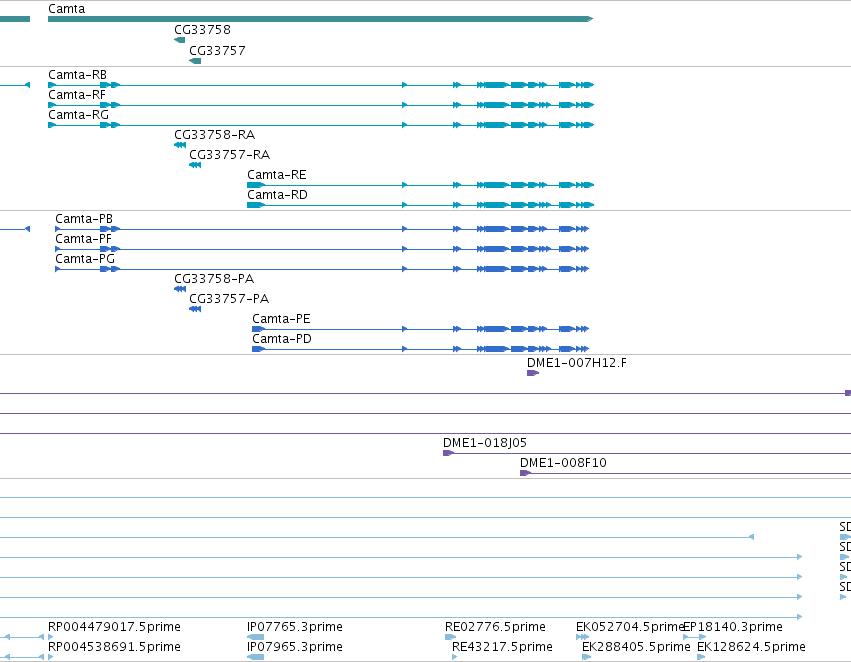Image resolution: width=851 pixels, height=662 pixels.
Task: Select the Camta-PD protein label
Action: [x=282, y=339]
